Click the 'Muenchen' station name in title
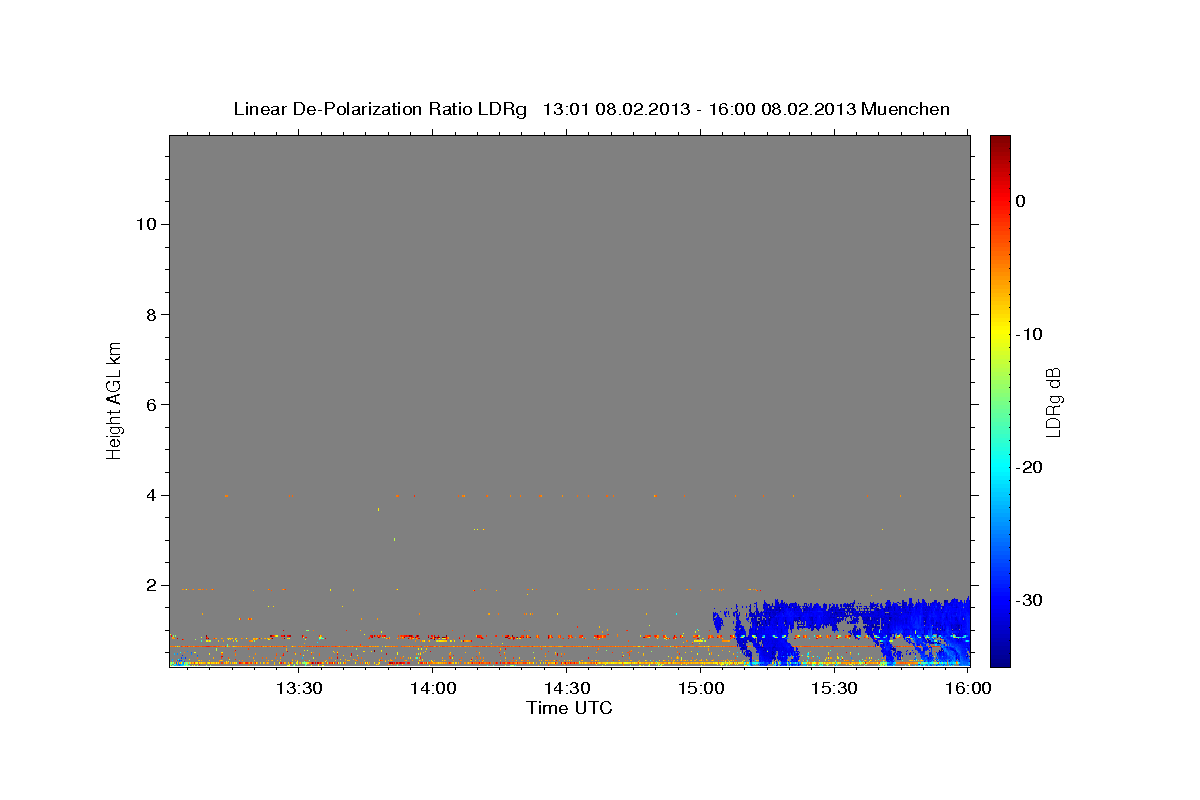The width and height of the screenshot is (1200, 800). pyautogui.click(x=906, y=109)
